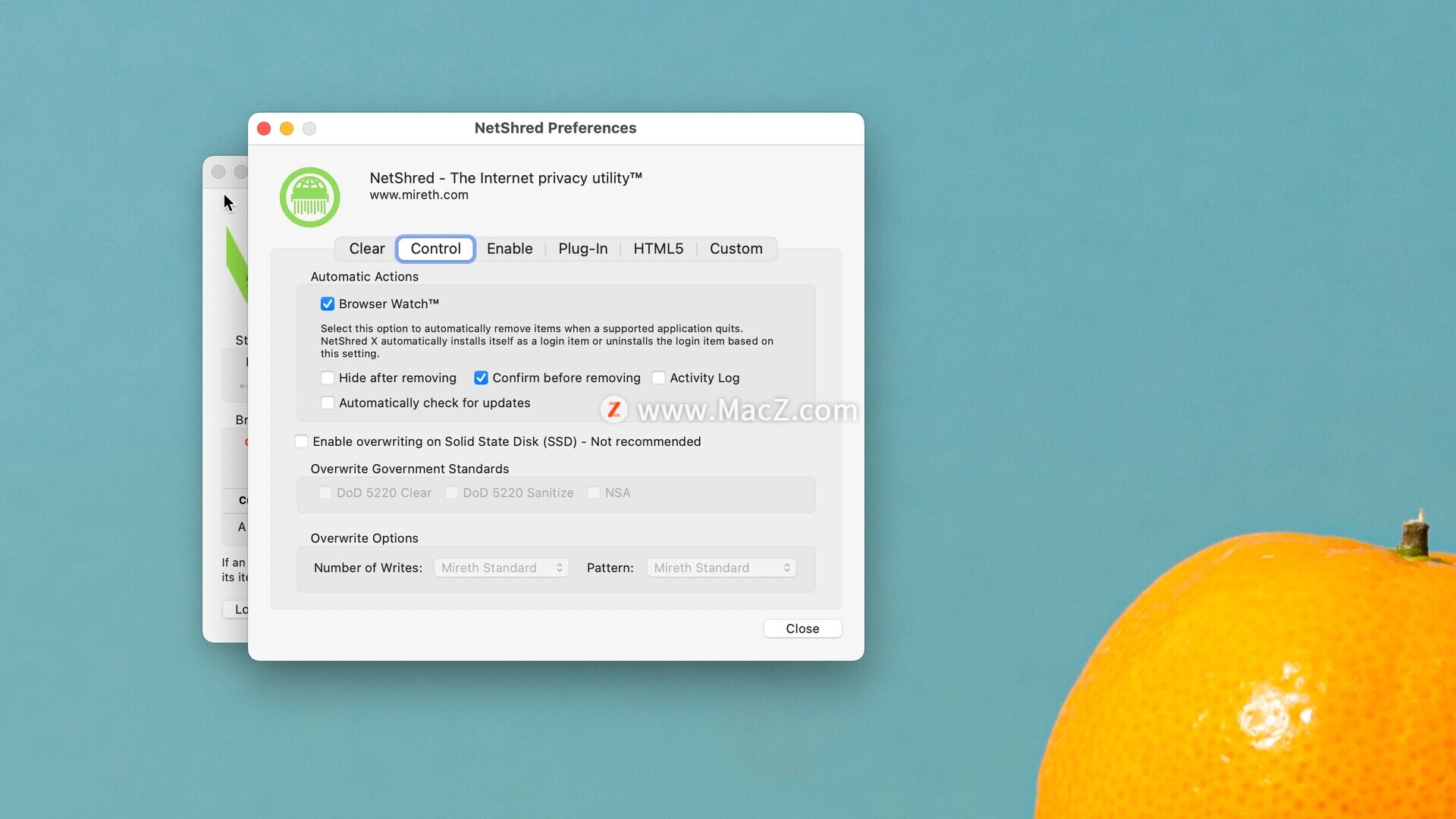
Task: Open the Pattern dropdown
Action: (721, 568)
